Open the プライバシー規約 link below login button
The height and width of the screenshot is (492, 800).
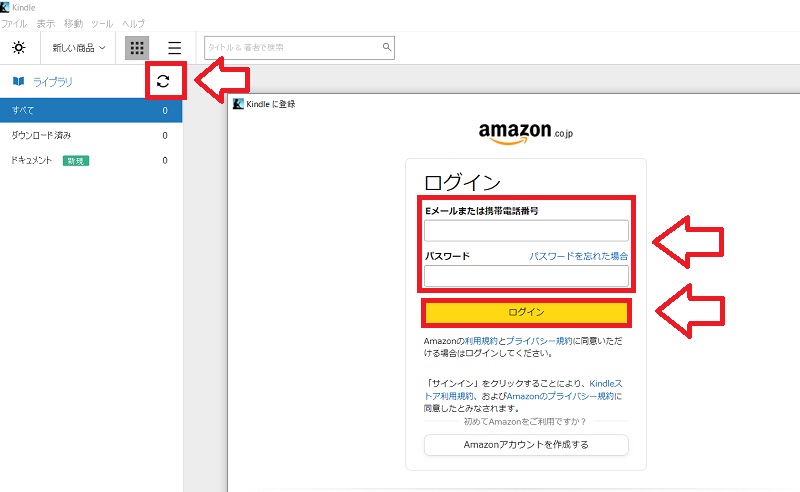coord(539,341)
